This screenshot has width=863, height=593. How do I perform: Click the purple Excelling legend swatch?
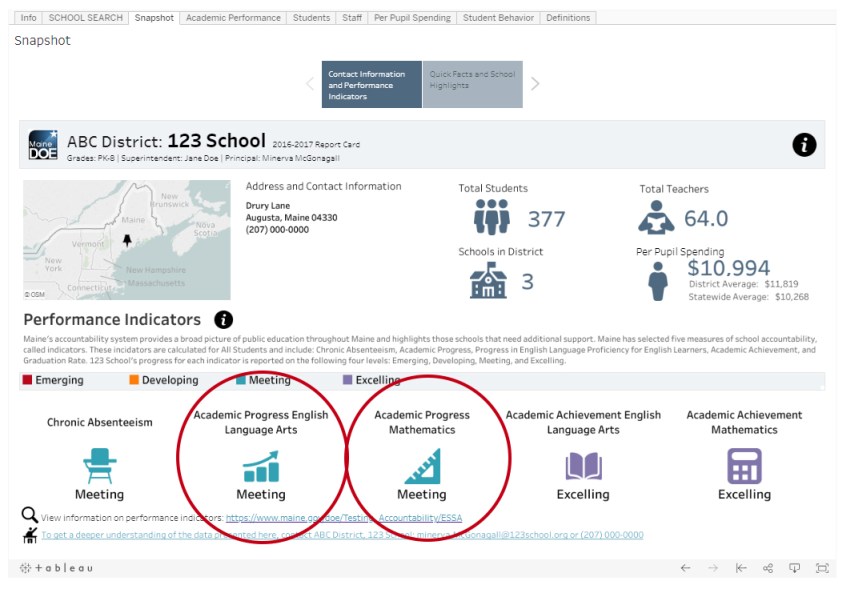[x=348, y=380]
